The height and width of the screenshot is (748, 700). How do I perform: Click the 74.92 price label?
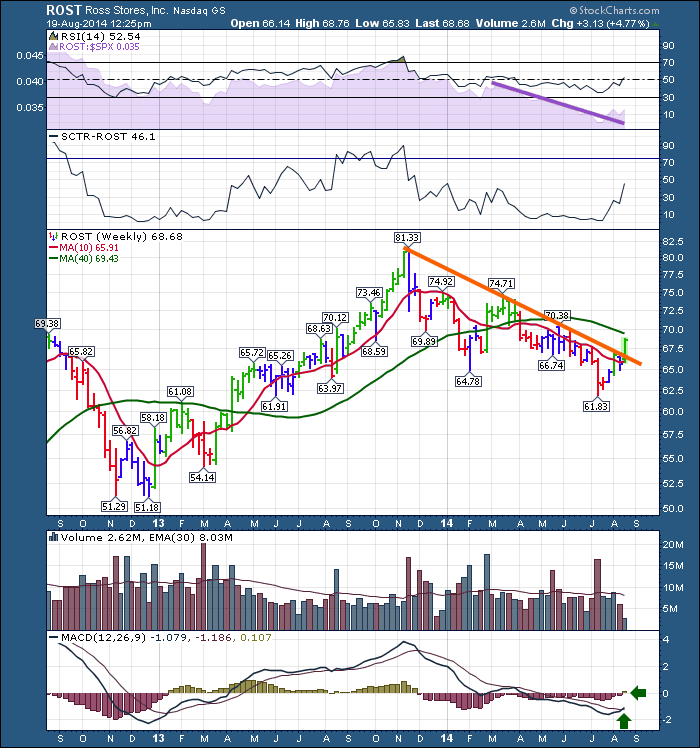440,281
